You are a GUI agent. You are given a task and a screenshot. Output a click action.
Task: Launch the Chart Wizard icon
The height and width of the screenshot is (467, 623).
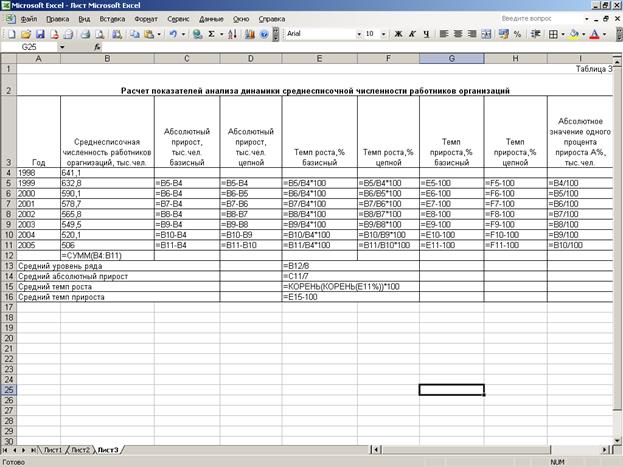(250, 34)
